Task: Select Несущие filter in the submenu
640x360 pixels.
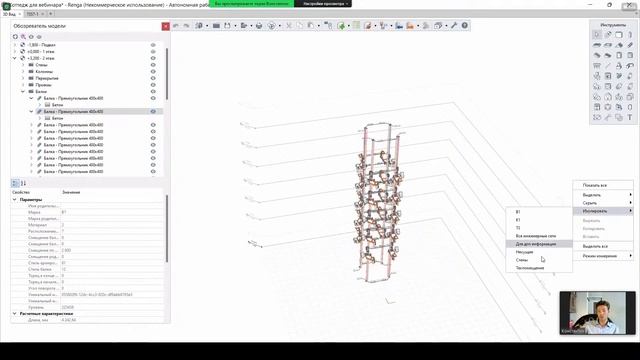Action: coord(539,252)
